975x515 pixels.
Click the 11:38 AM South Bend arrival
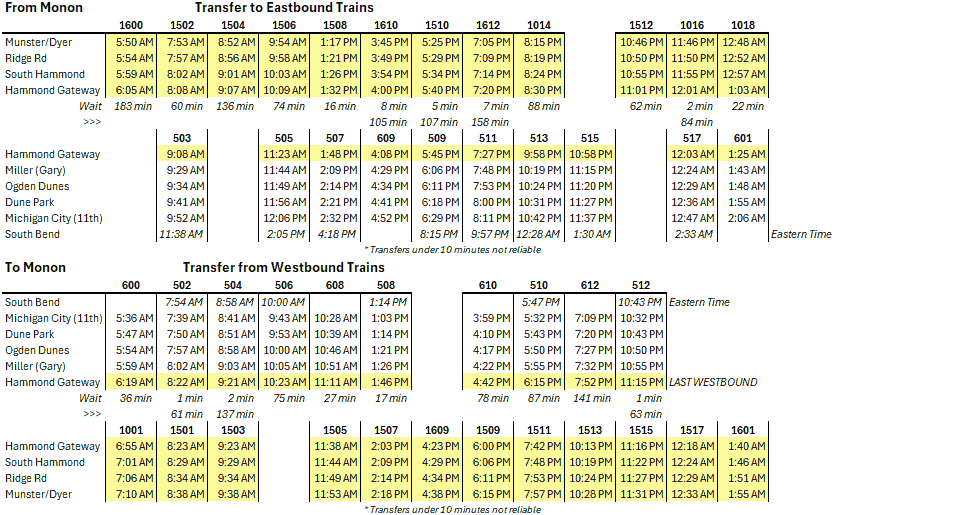181,234
